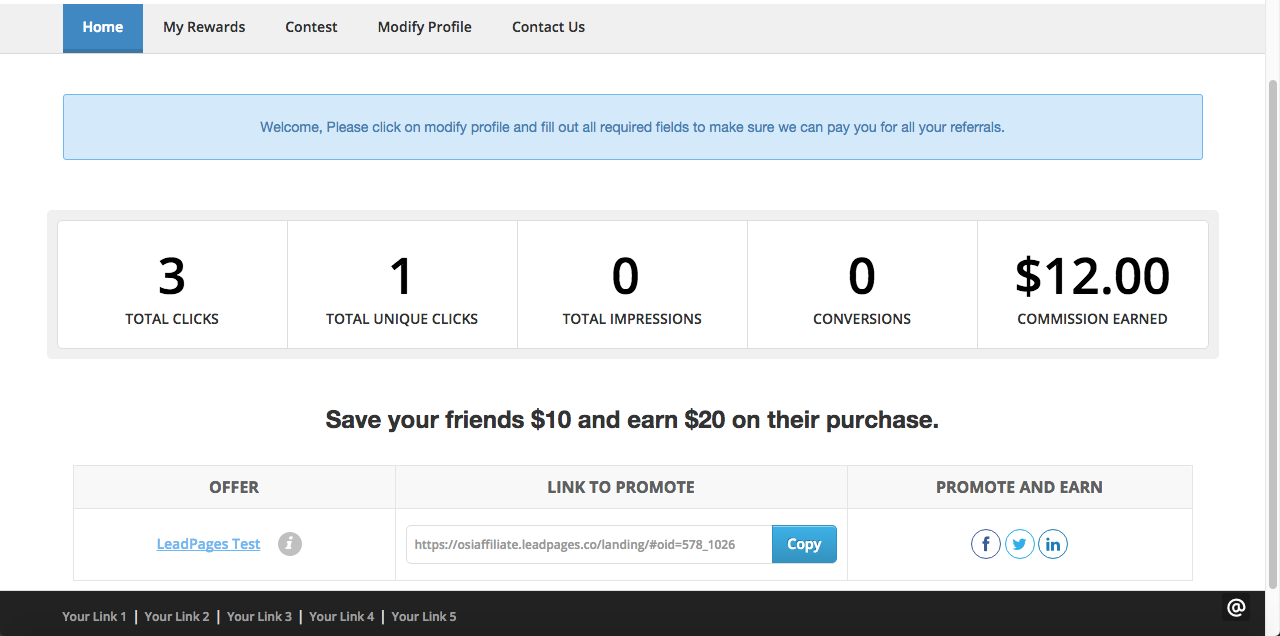Click the @ icon in footer
Image resolution: width=1280 pixels, height=636 pixels.
[x=1236, y=607]
